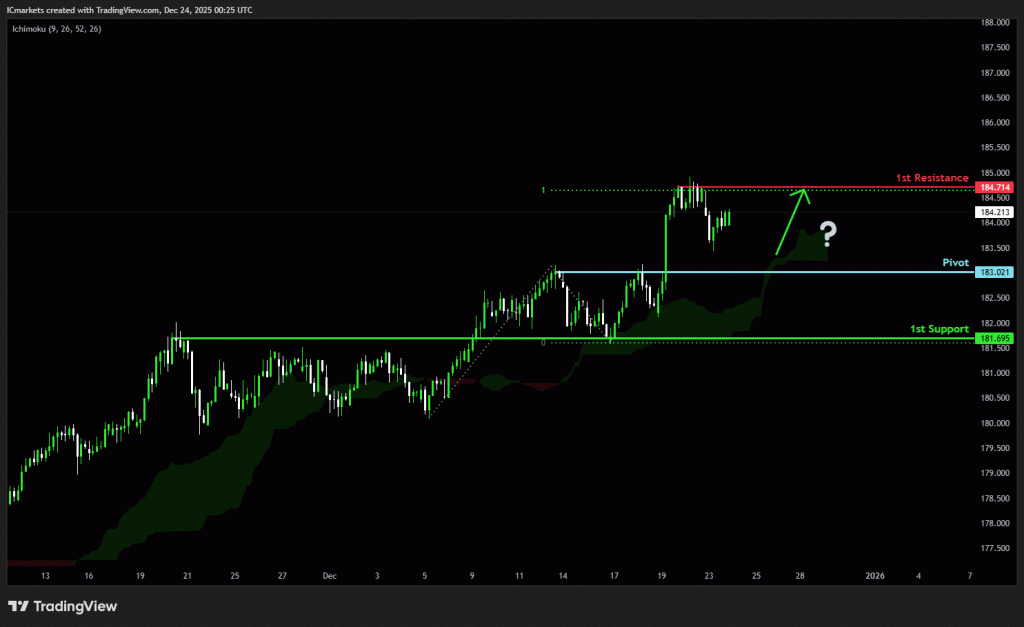
Task: Click the green projection arrow head
Action: pos(803,192)
